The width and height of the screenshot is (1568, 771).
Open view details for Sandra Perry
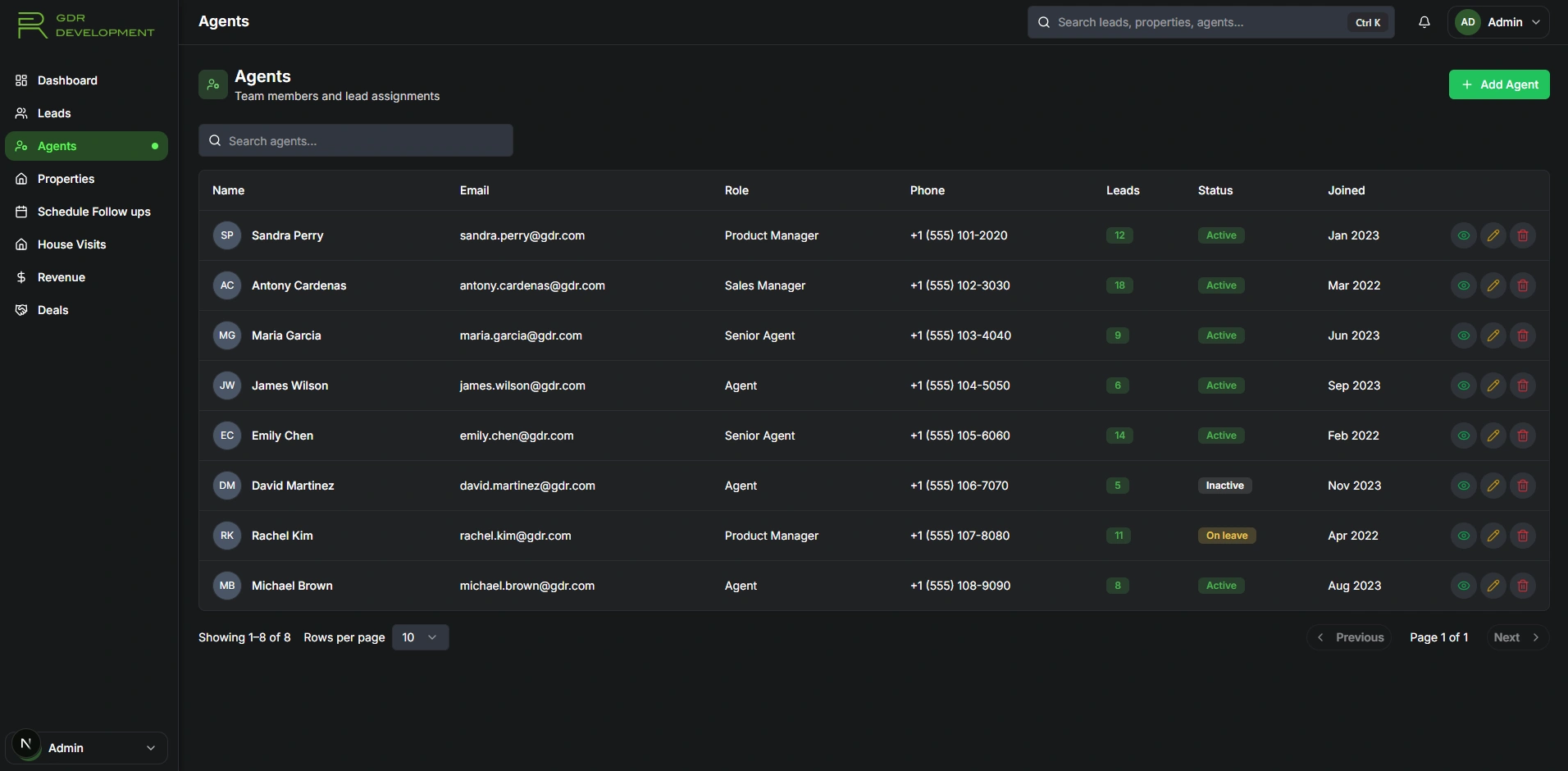[x=1464, y=235]
